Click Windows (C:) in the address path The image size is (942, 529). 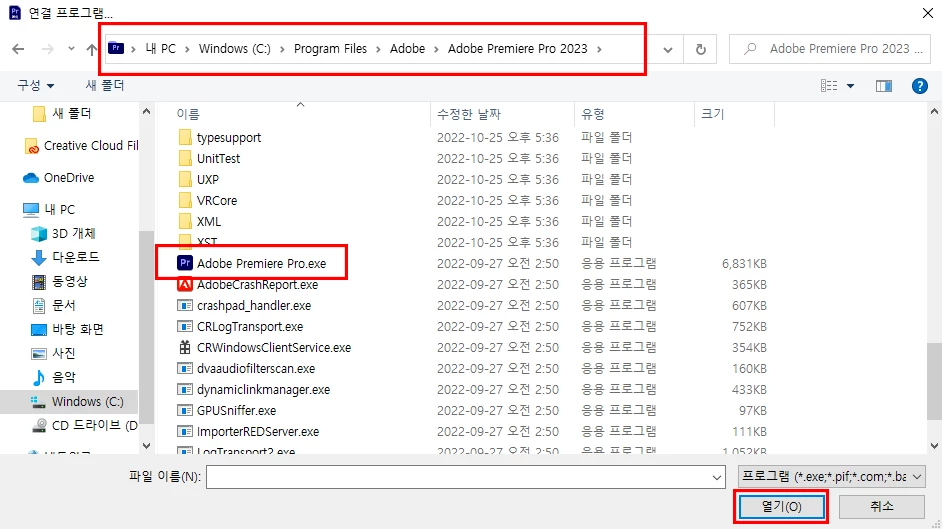(x=234, y=49)
